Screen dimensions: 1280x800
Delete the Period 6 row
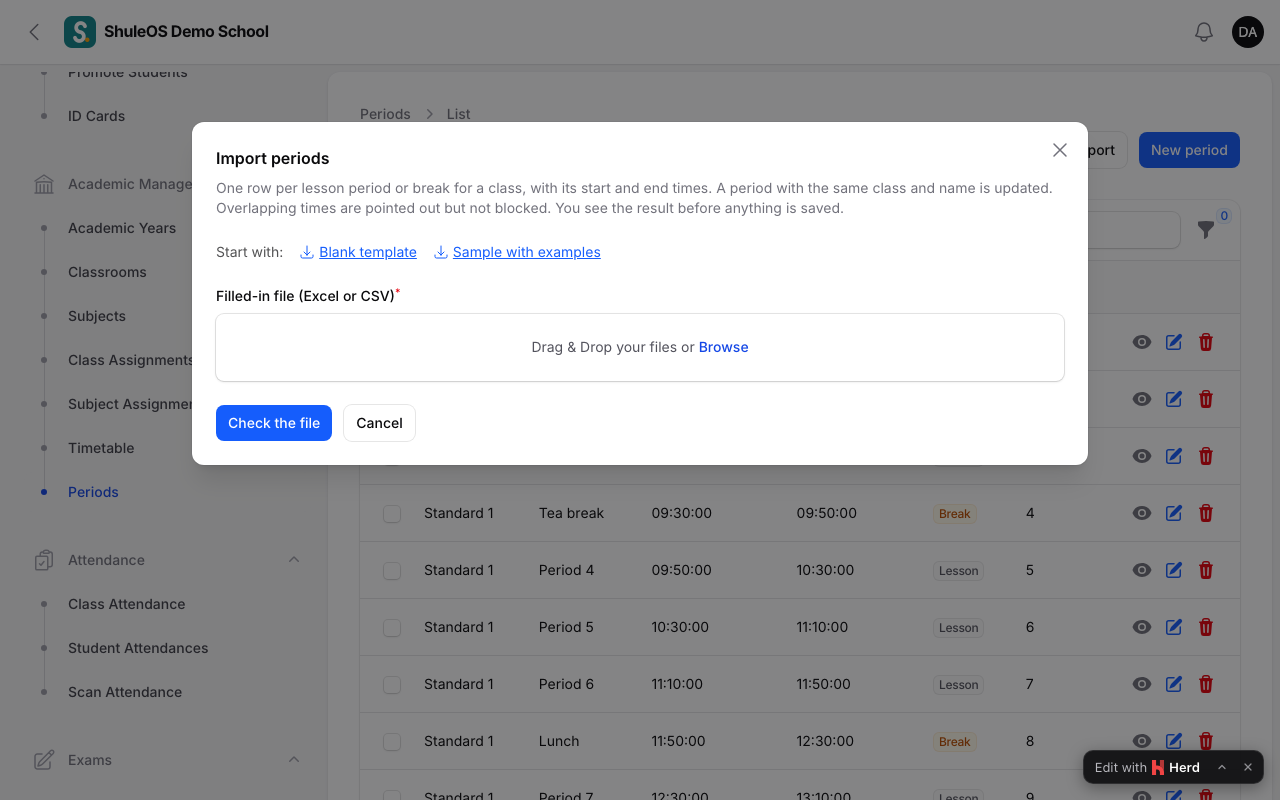[x=1206, y=684]
